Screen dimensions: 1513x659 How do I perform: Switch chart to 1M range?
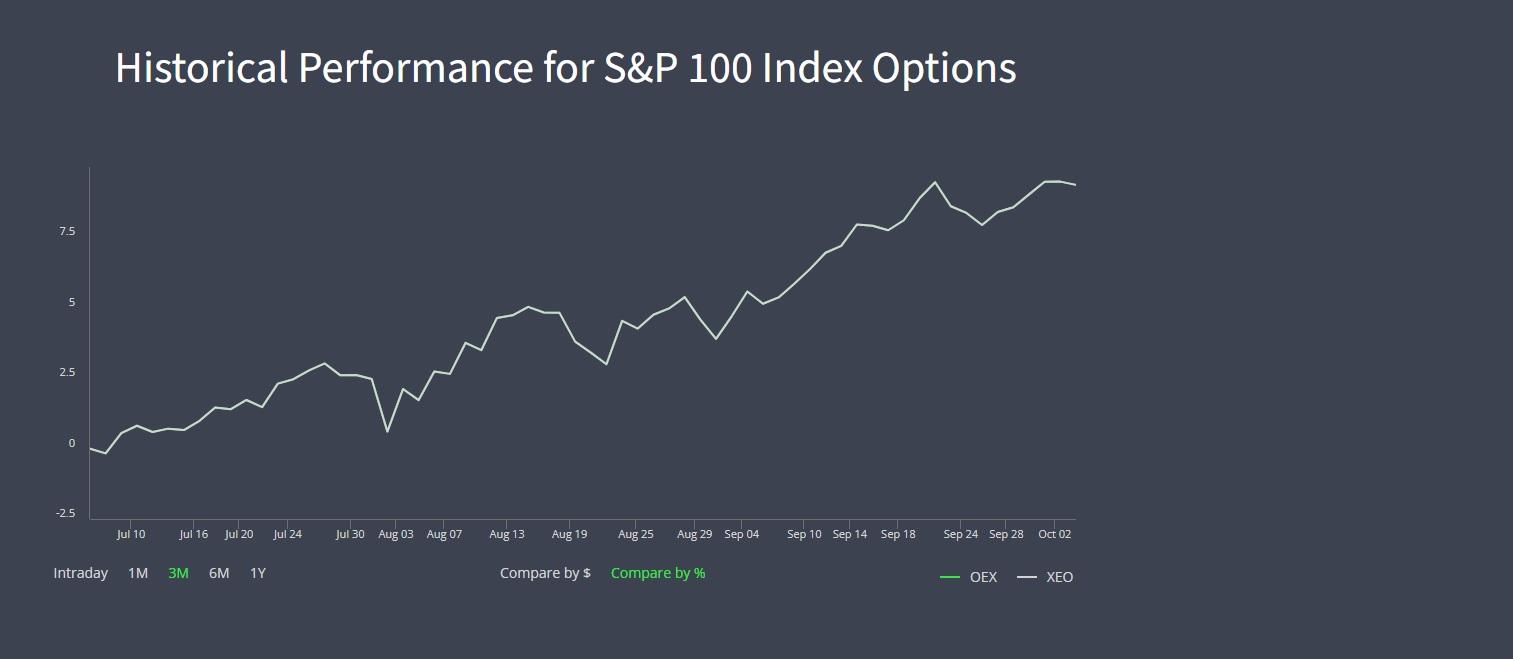[138, 573]
